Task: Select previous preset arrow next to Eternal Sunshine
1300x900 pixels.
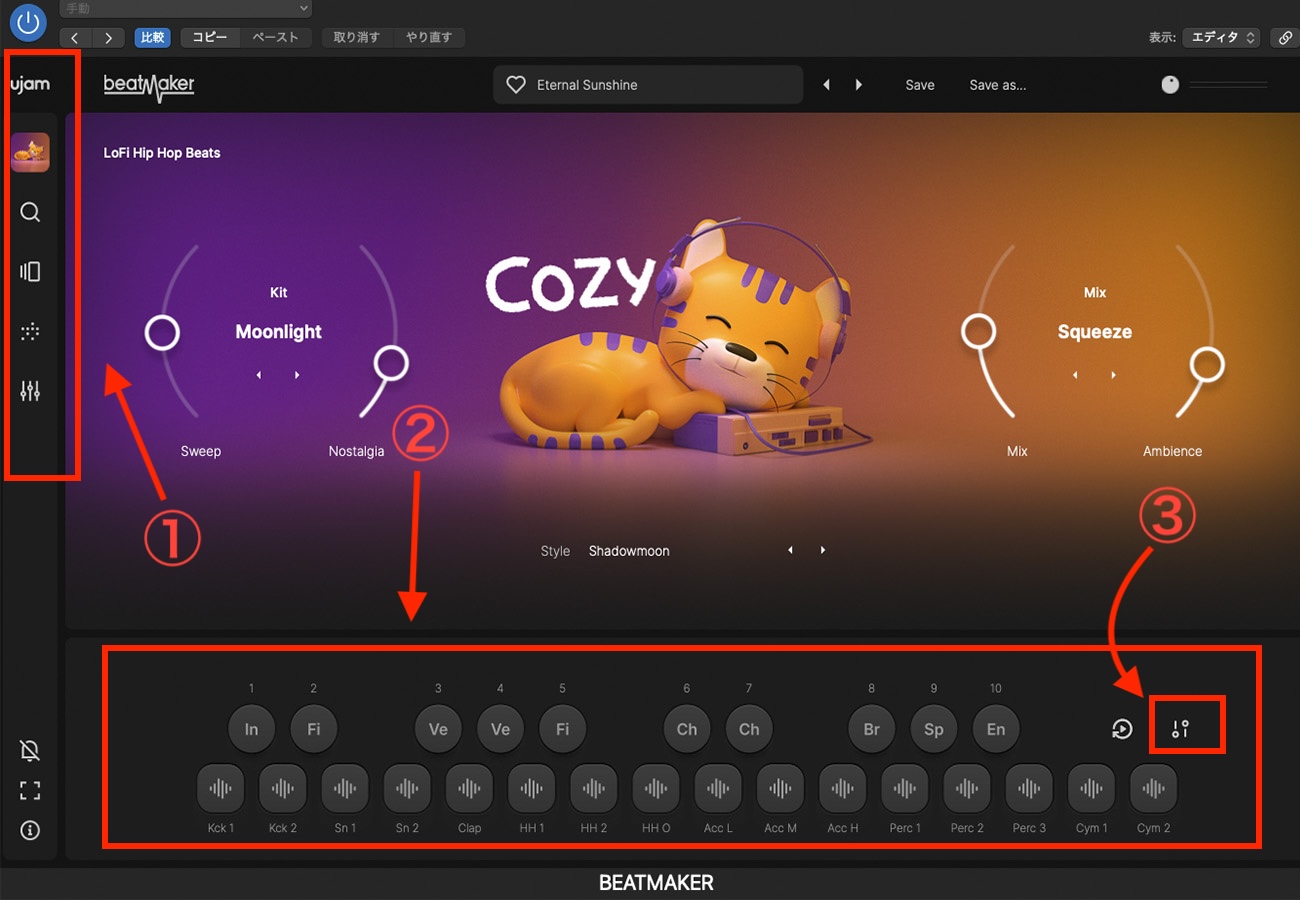Action: (826, 85)
